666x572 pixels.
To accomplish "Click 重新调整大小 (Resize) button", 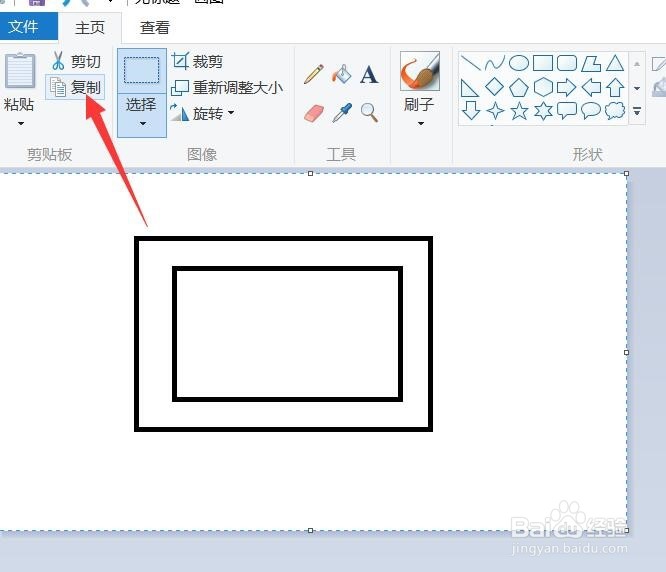I will click(x=227, y=88).
